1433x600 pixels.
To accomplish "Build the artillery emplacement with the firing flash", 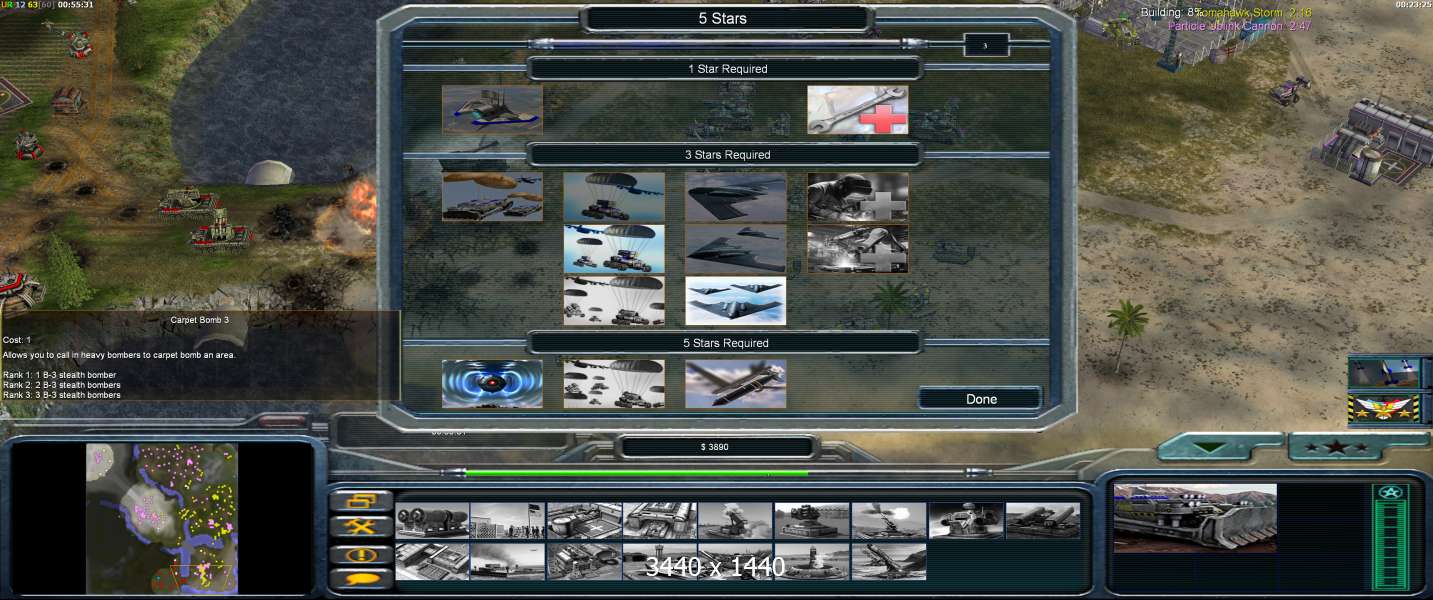I will [888, 521].
